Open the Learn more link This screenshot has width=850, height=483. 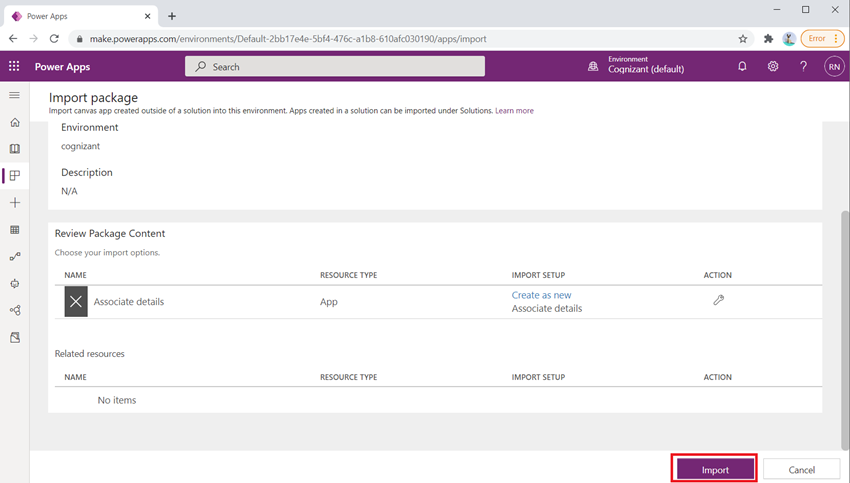coord(514,111)
